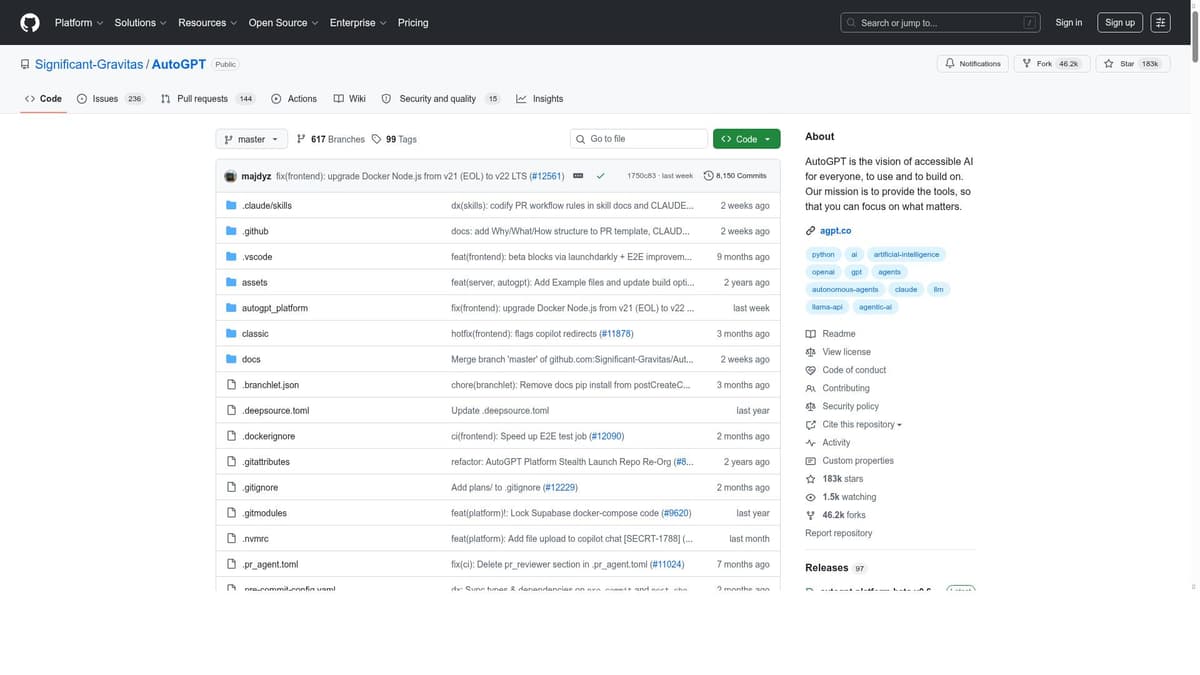Open the Platform navigation menu
1200x675 pixels.
coord(78,22)
